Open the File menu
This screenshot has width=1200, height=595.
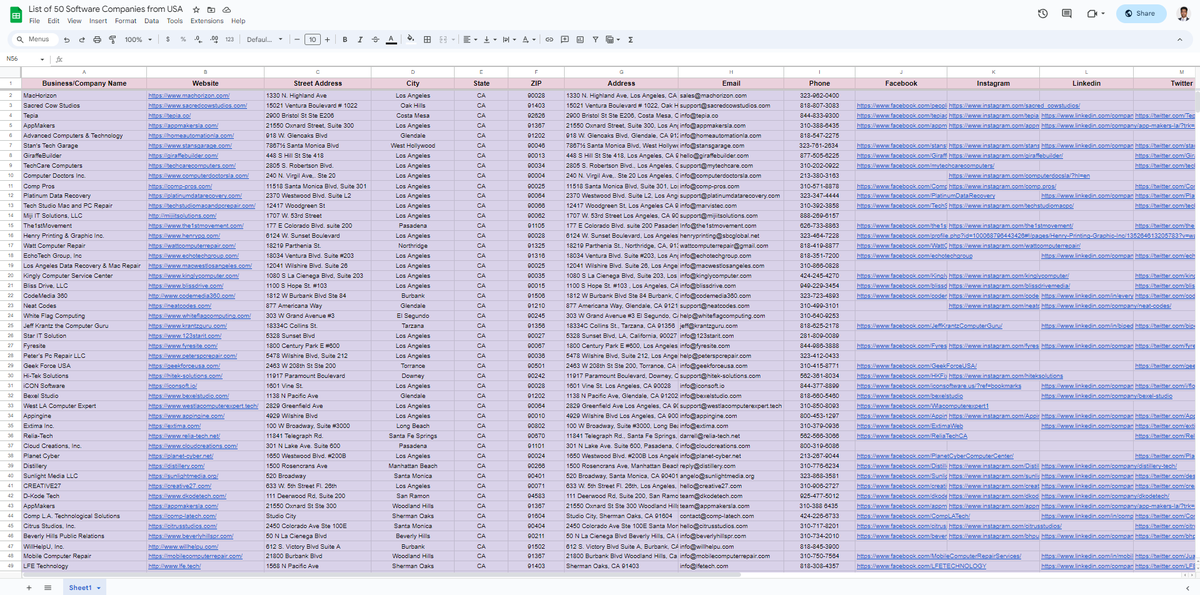36,20
